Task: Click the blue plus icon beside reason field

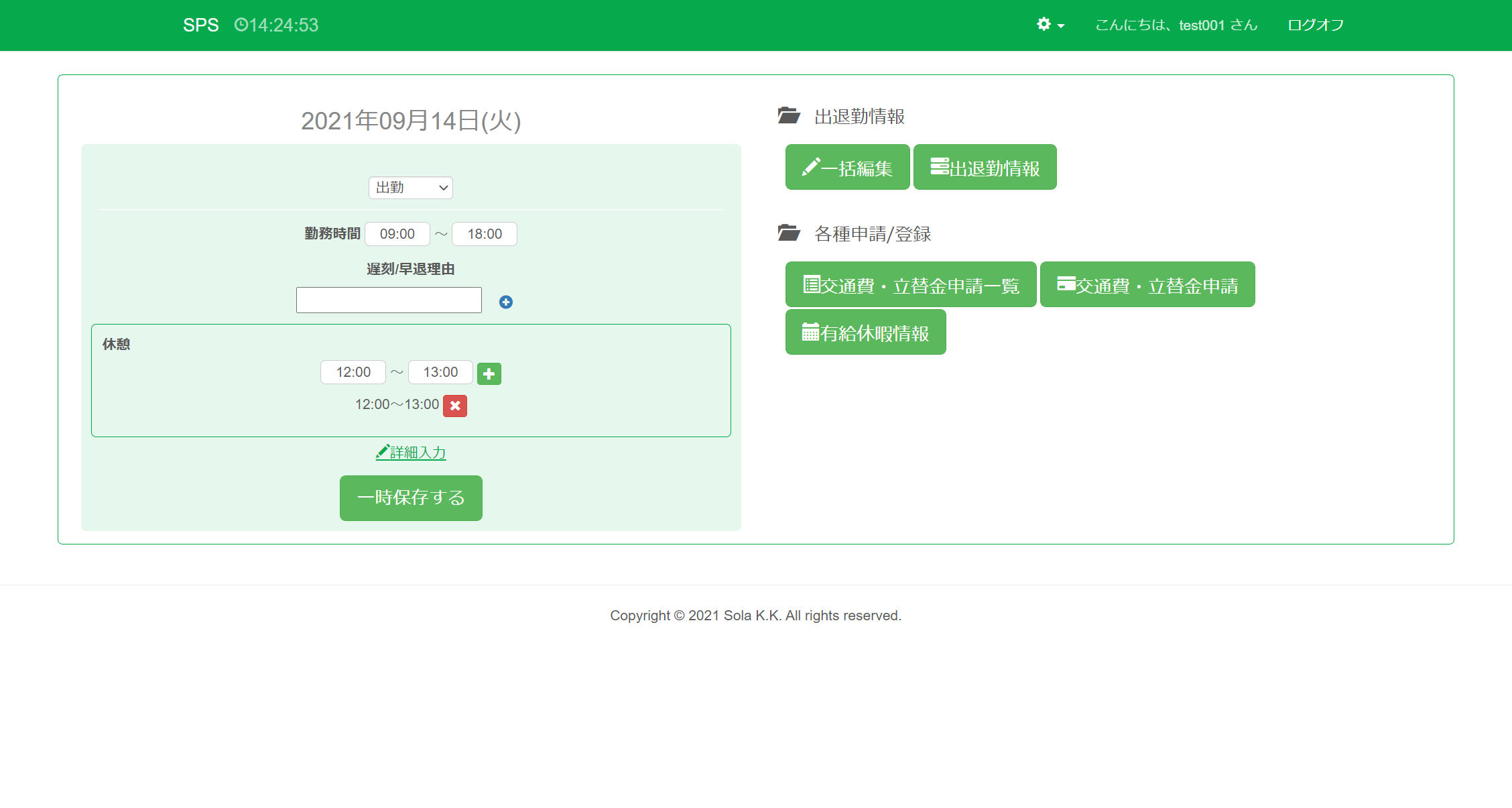Action: pos(506,302)
